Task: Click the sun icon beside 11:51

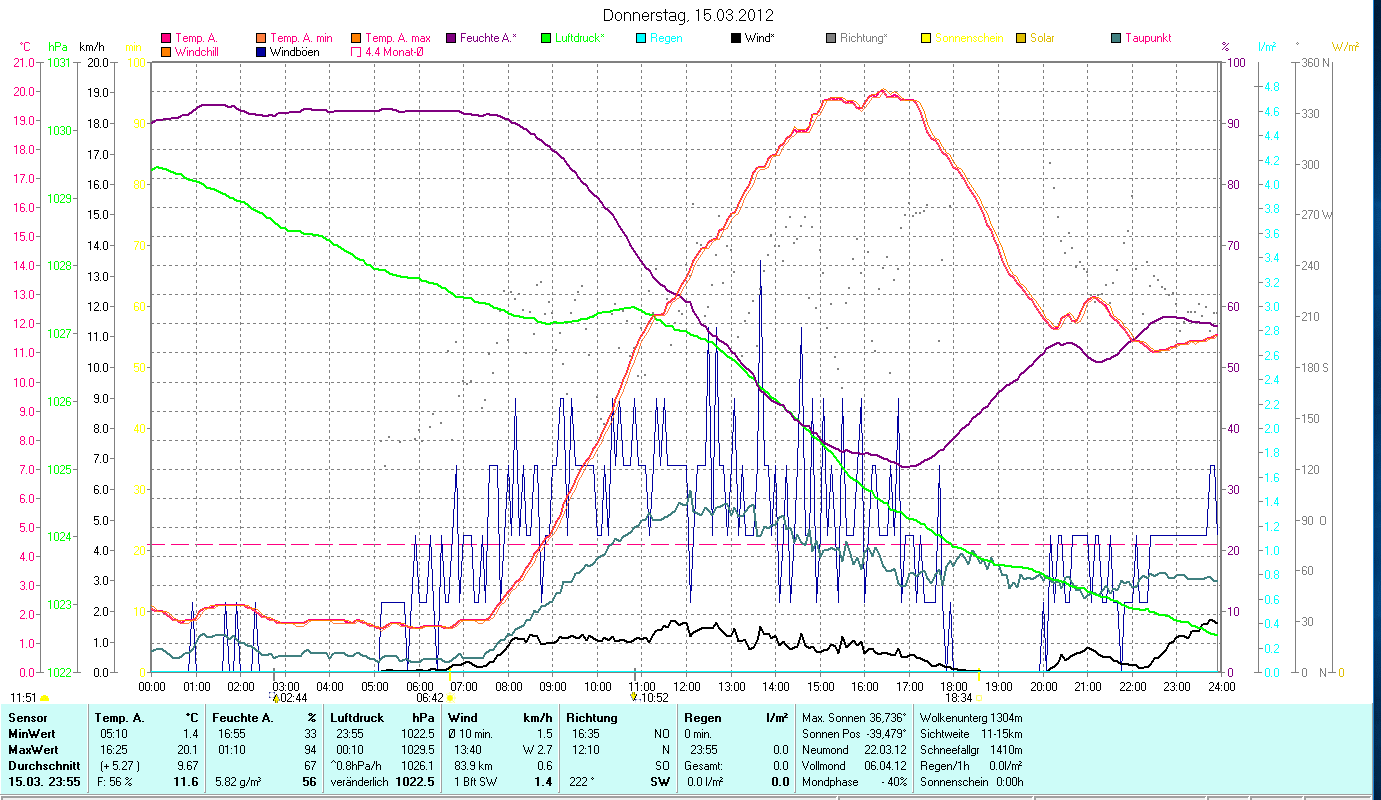Action: point(44,697)
